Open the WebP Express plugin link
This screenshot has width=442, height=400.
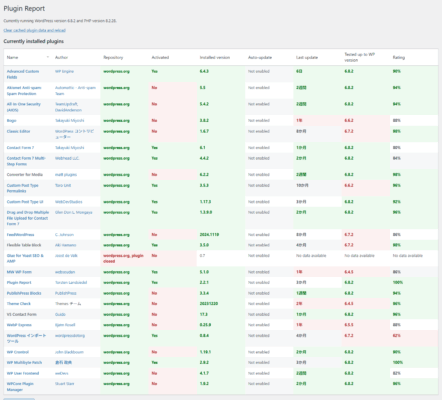[x=19, y=325]
